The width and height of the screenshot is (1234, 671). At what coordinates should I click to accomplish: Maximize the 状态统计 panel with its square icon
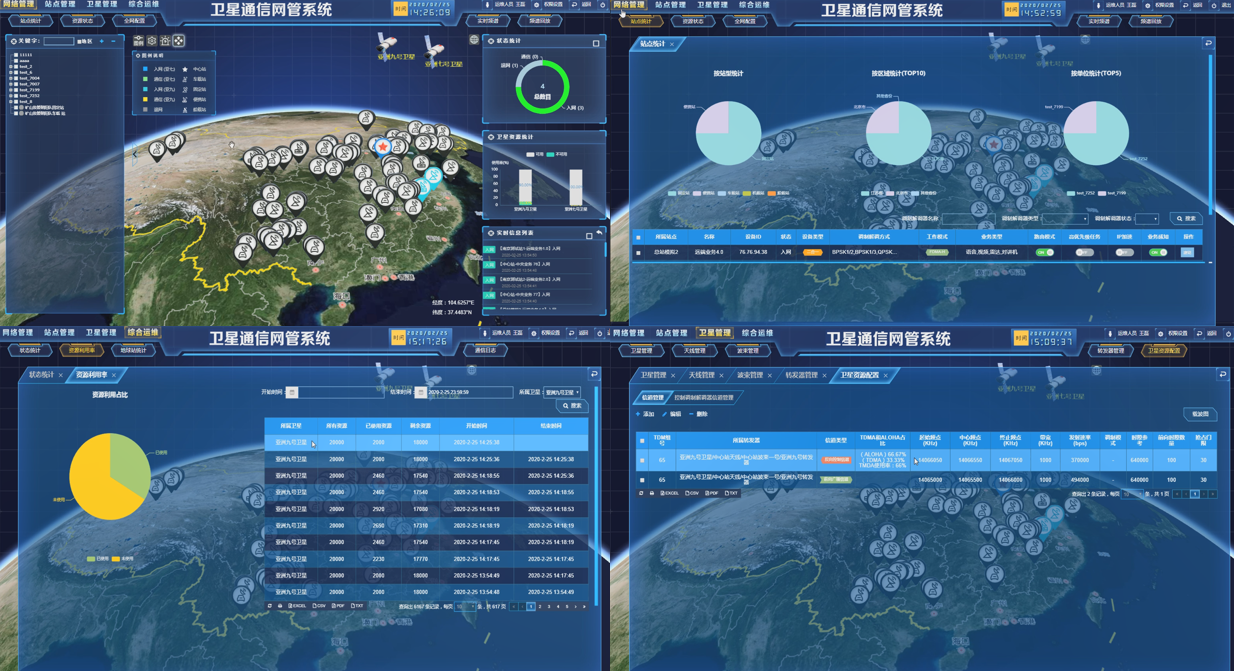point(596,43)
